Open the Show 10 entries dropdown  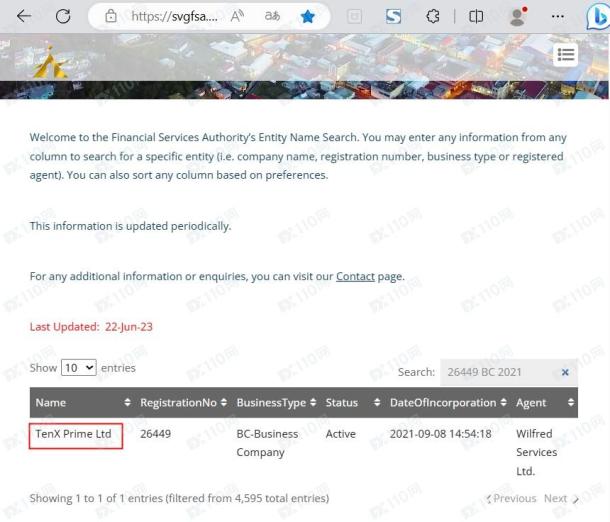tap(79, 368)
